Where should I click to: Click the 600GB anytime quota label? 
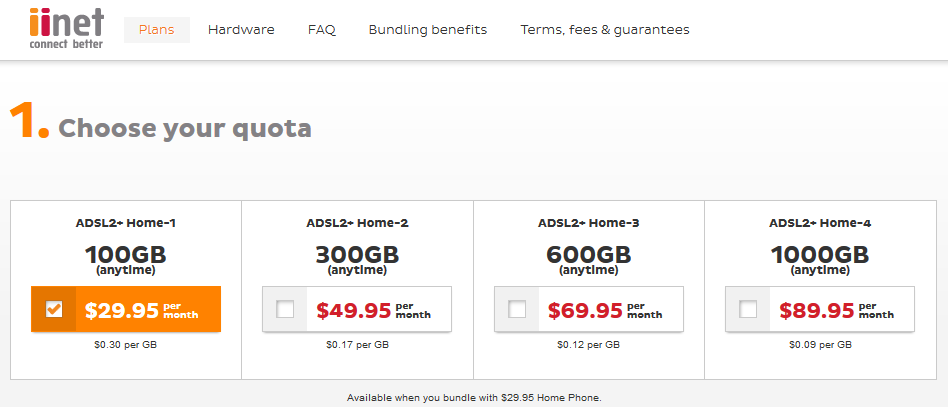[x=589, y=260]
